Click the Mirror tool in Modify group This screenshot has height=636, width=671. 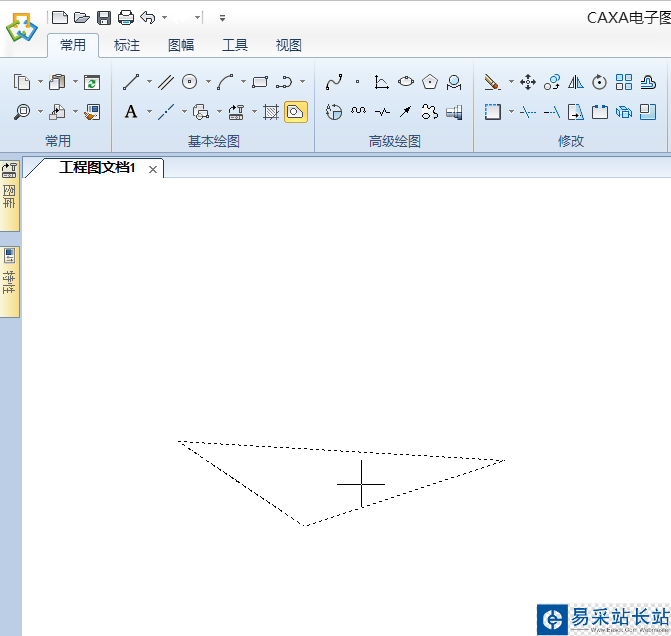576,82
